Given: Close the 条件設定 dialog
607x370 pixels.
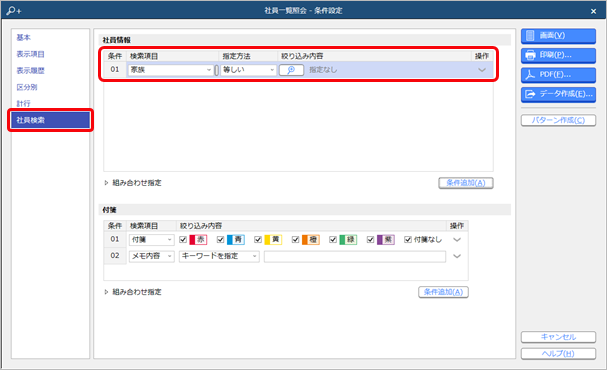Looking at the screenshot, I should 593,11.
